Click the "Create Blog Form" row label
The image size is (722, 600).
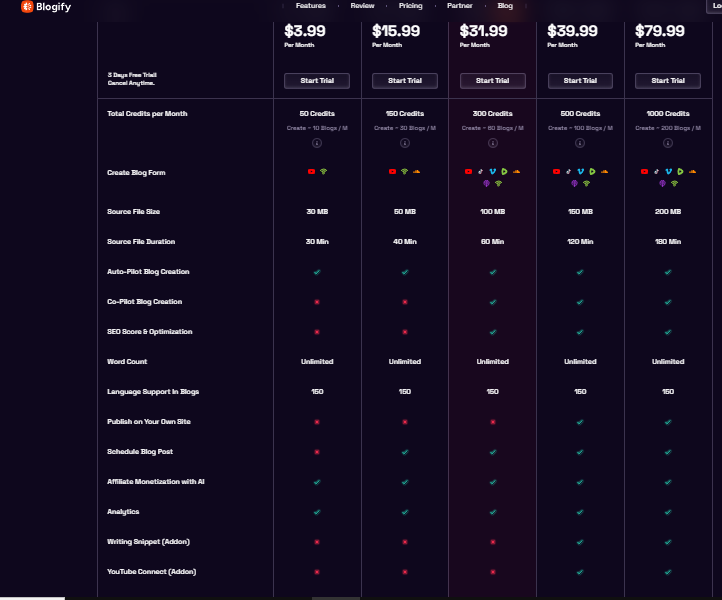coord(136,173)
